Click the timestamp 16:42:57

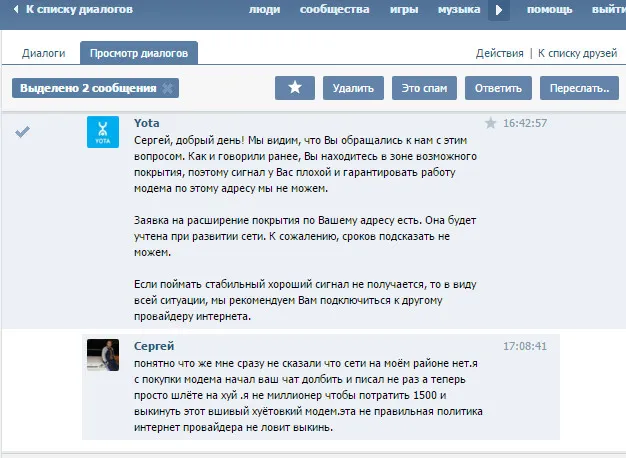(x=525, y=123)
